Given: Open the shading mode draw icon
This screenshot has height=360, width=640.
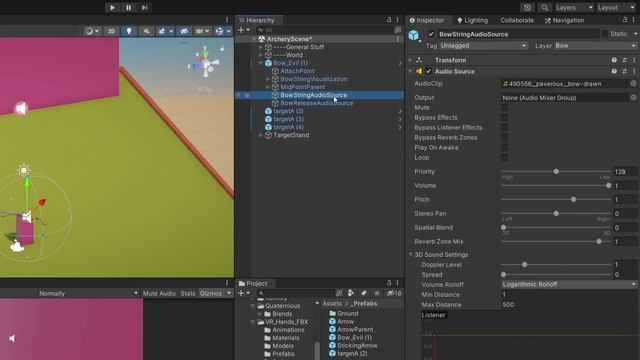Looking at the screenshot, I should coord(89,31).
